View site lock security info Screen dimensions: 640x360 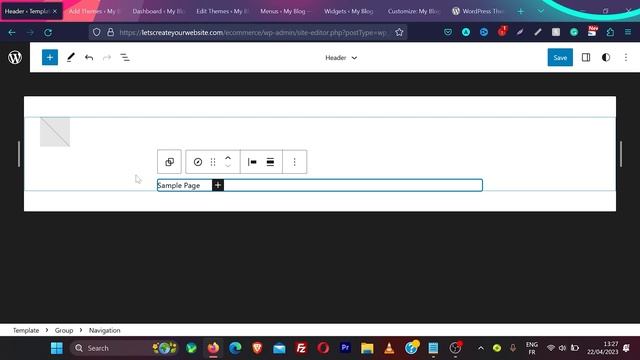tap(111, 32)
